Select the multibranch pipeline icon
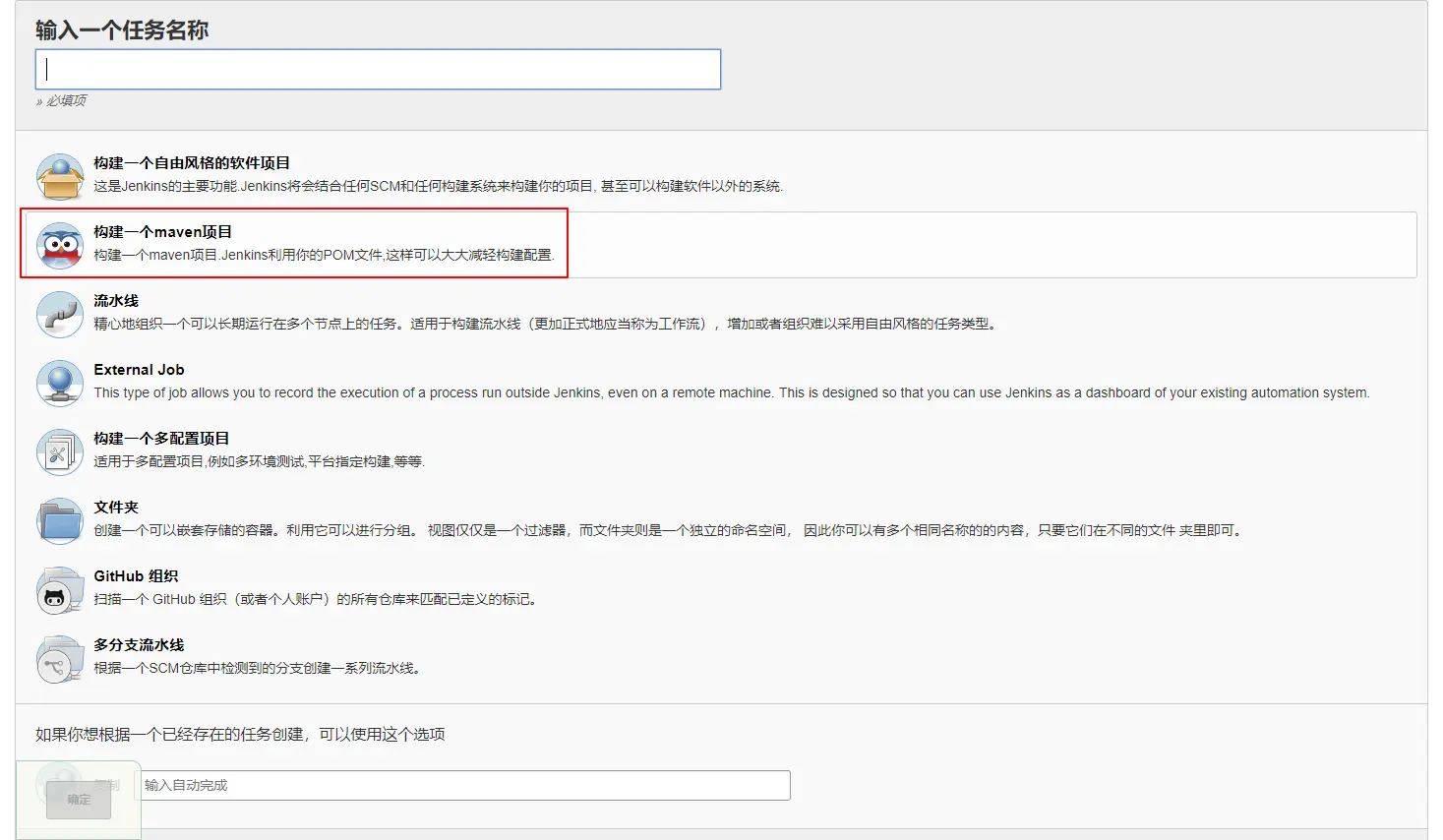The height and width of the screenshot is (840, 1443). (x=60, y=659)
